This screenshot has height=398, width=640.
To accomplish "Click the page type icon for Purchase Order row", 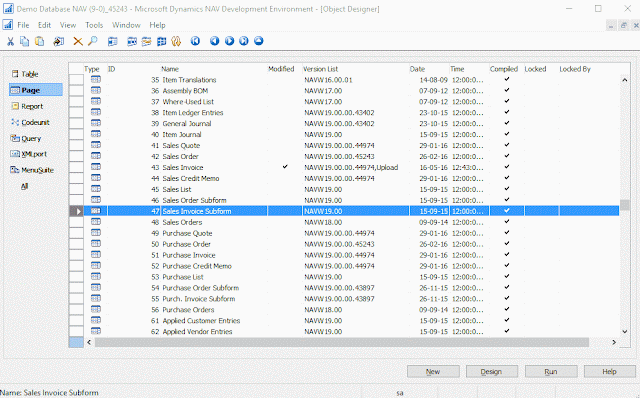I will click(96, 243).
